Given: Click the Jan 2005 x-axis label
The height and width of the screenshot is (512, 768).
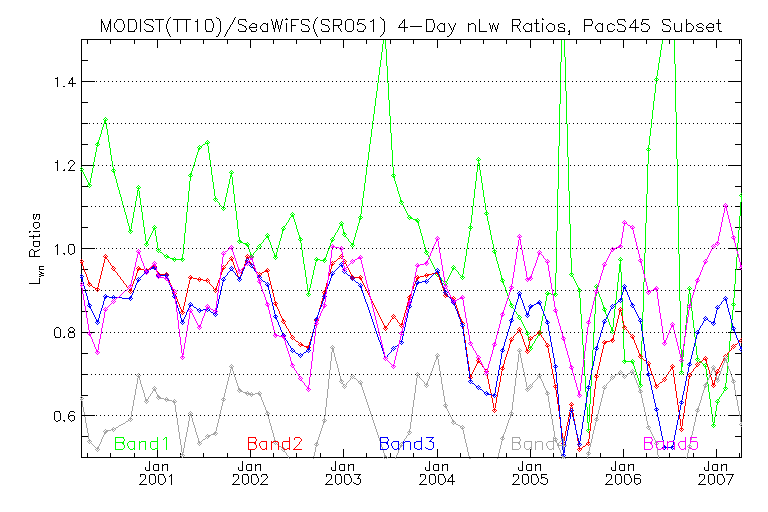Looking at the screenshot, I should [x=530, y=473].
